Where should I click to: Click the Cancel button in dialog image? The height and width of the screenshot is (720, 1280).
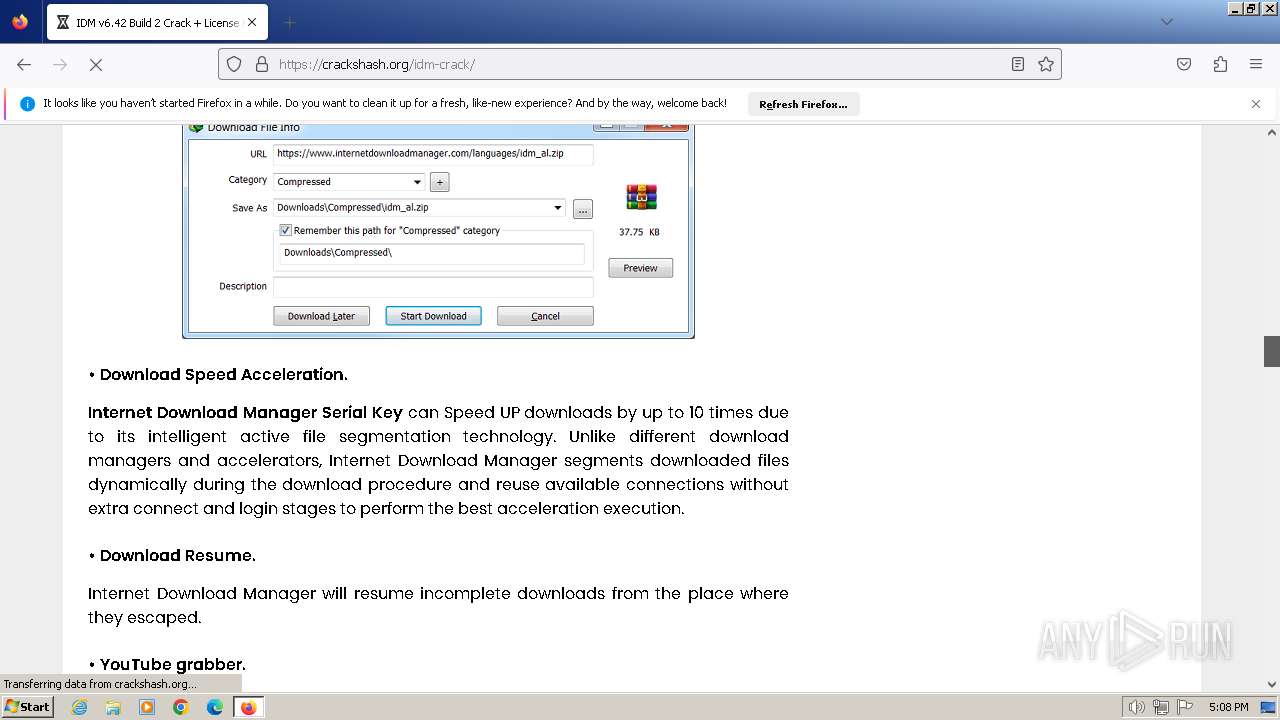click(x=545, y=316)
